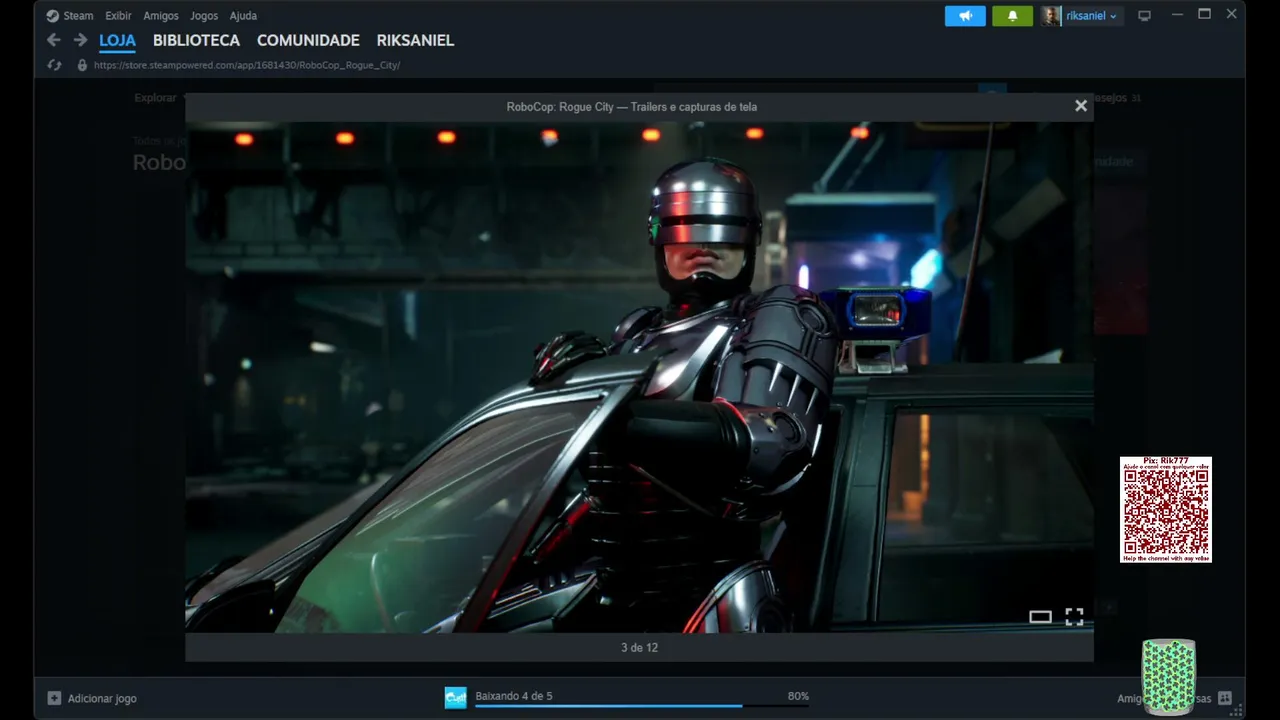Viewport: 1280px width, 720px height.
Task: Toggle the theater mode rectangle icon
Action: pos(1040,617)
